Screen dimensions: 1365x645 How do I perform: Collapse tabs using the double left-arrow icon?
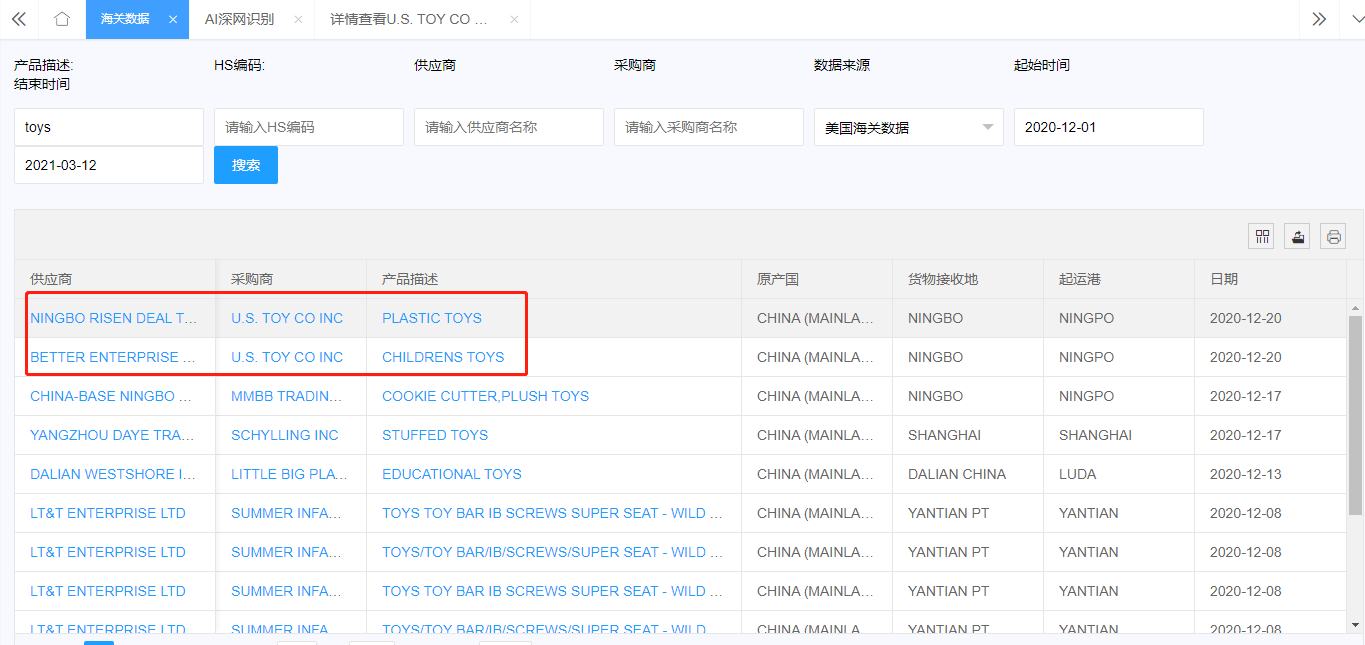click(18, 19)
